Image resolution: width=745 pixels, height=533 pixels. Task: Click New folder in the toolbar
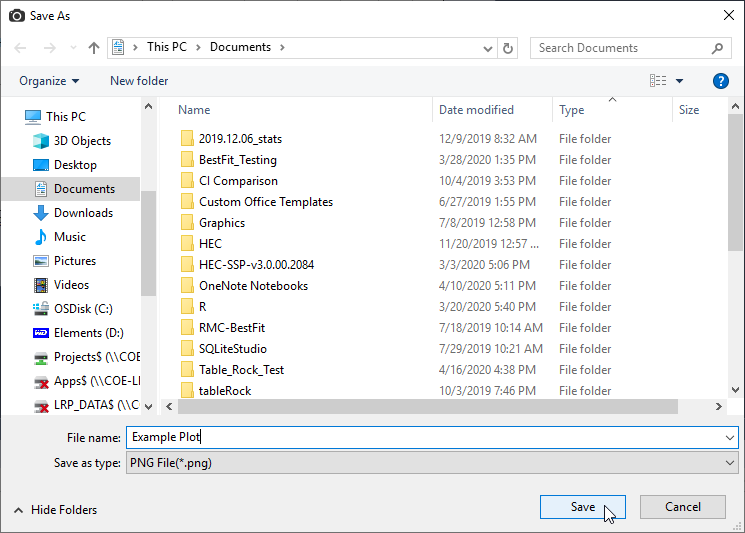pyautogui.click(x=139, y=81)
